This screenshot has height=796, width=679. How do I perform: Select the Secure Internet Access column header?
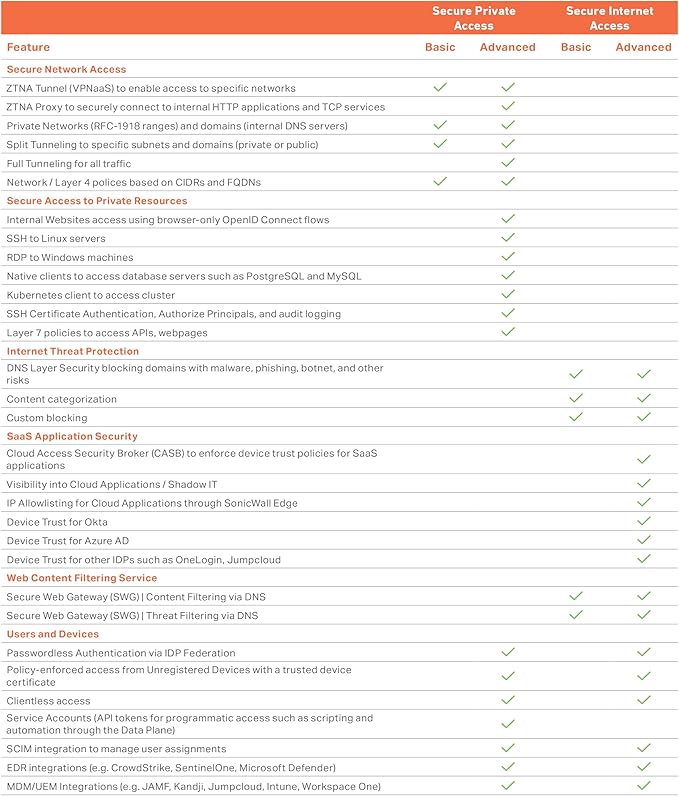(x=609, y=18)
